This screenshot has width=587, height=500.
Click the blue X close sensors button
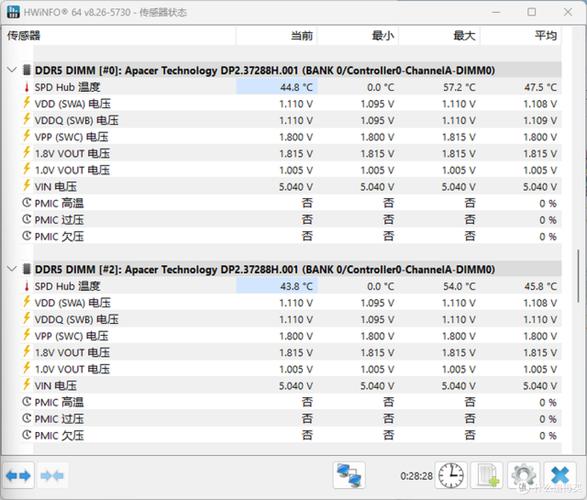pos(560,475)
